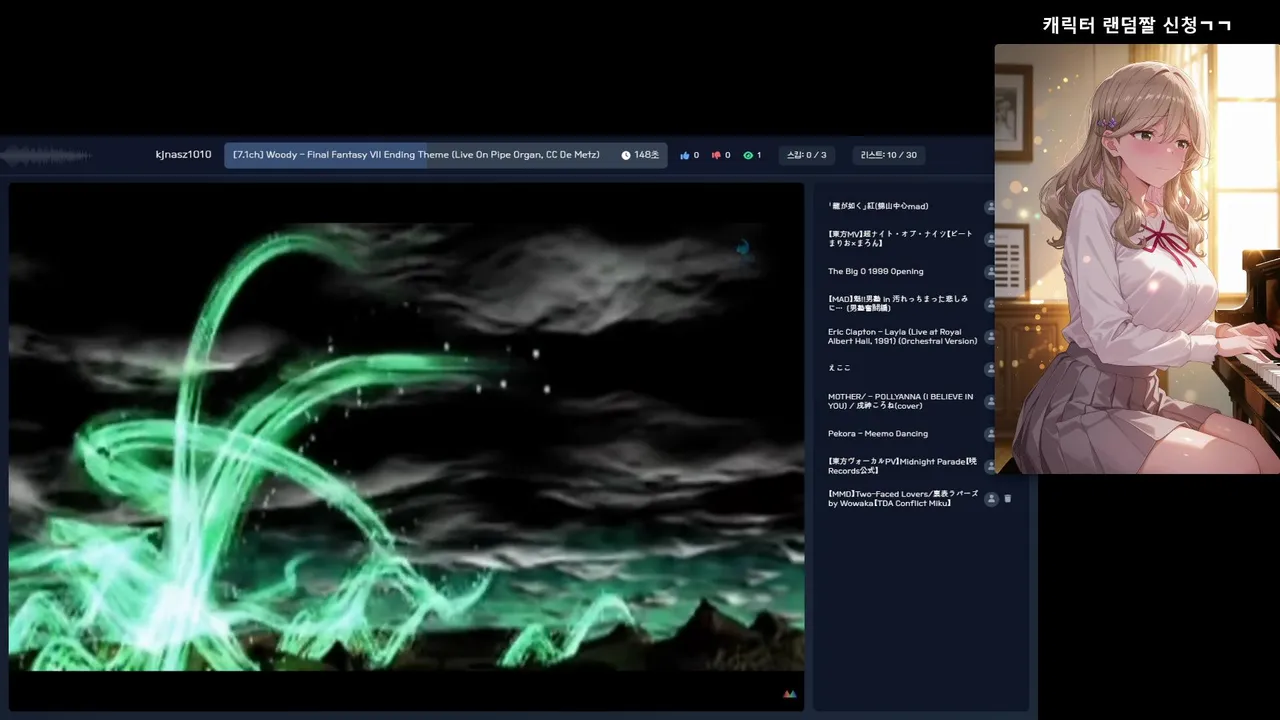
Task: Select playlist entry The Big O 1999 Opening
Action: click(875, 271)
